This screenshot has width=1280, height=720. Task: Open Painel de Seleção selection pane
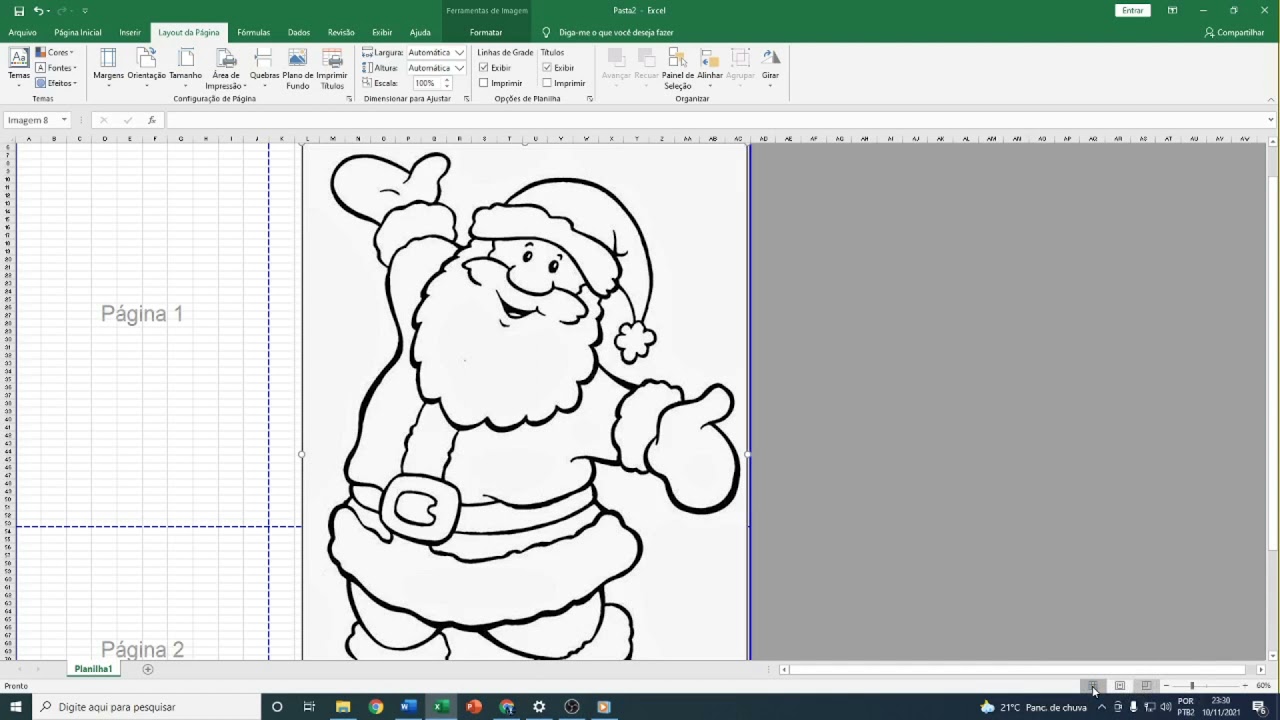coord(677,68)
